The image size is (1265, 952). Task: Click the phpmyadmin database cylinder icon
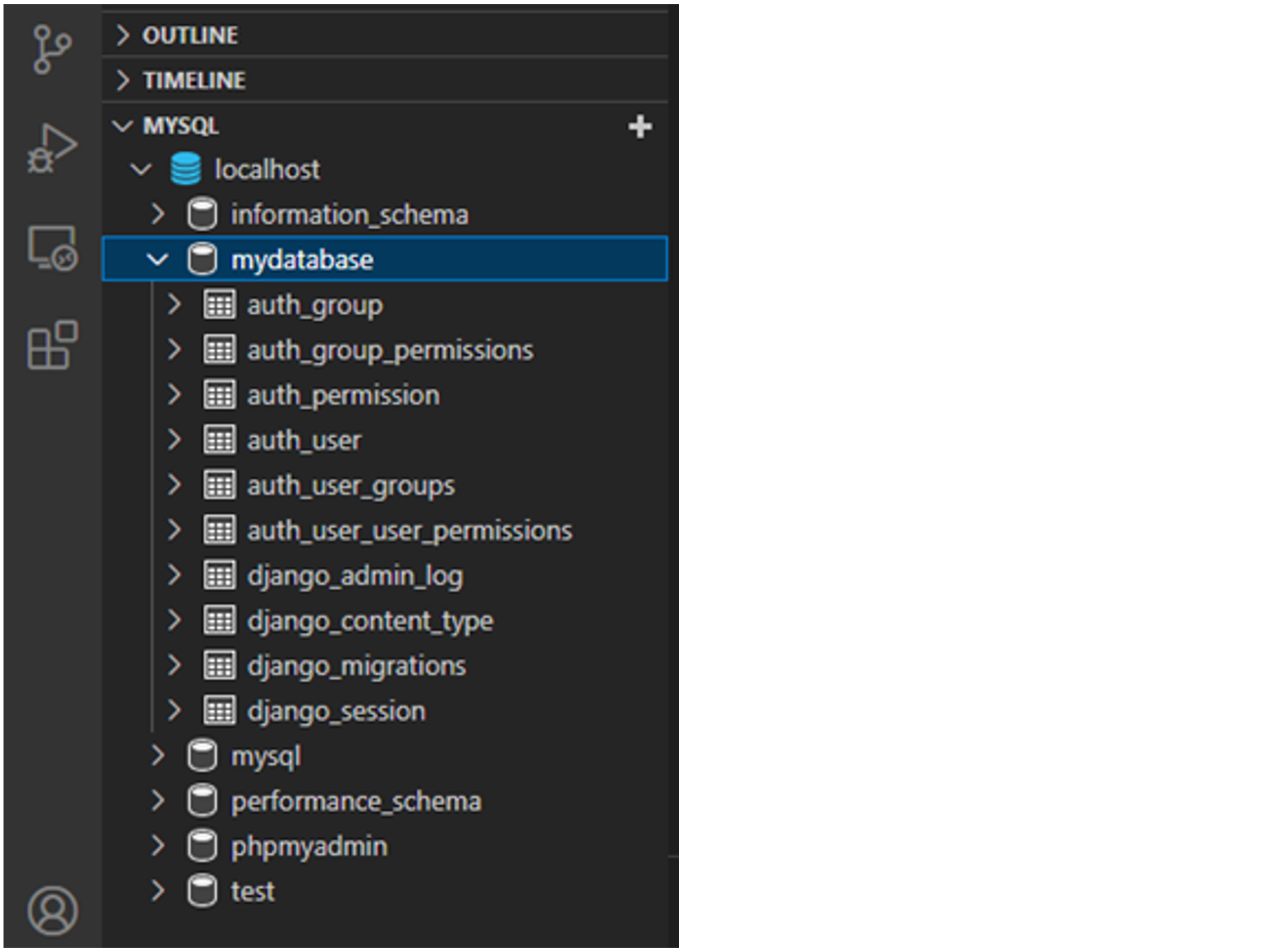click(x=202, y=846)
